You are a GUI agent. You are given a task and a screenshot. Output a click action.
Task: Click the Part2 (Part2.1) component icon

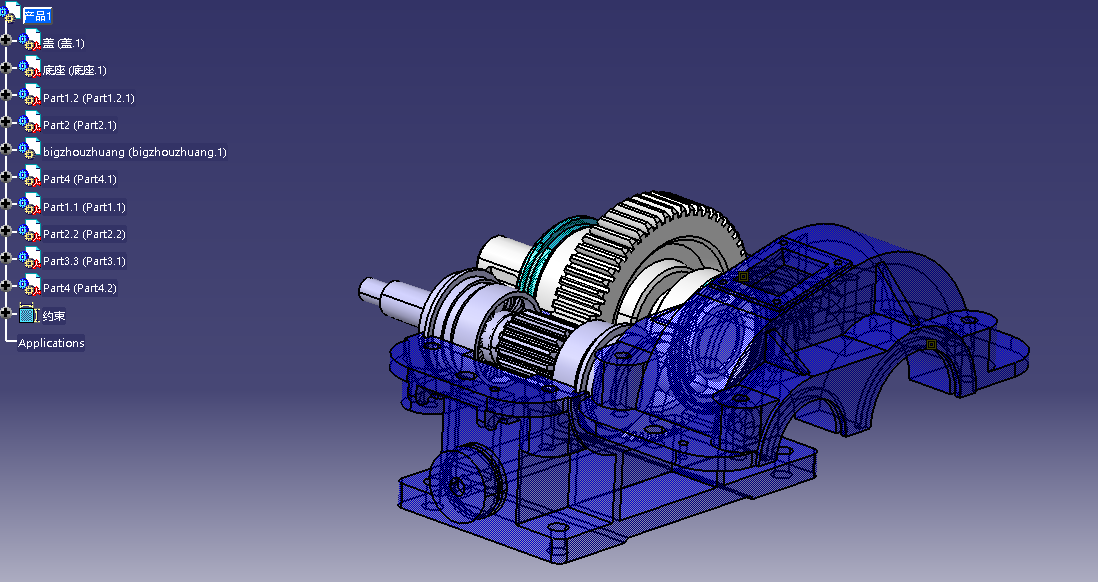tap(29, 123)
